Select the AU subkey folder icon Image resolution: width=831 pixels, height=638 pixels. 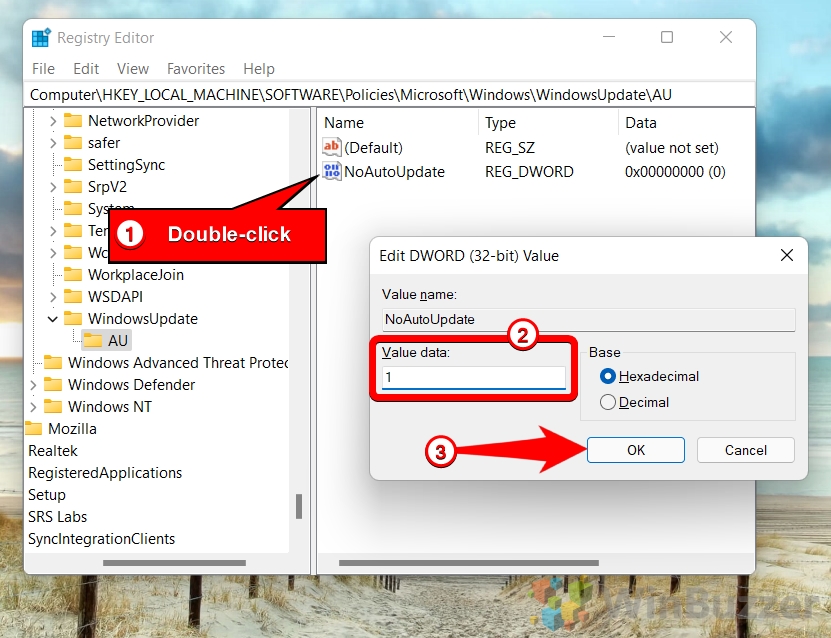[x=93, y=341]
